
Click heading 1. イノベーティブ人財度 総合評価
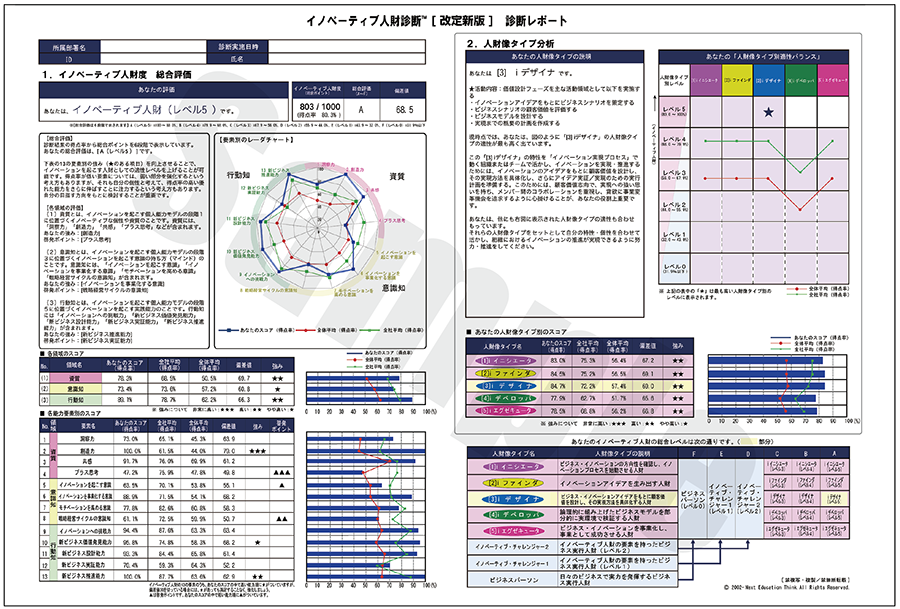pos(117,75)
